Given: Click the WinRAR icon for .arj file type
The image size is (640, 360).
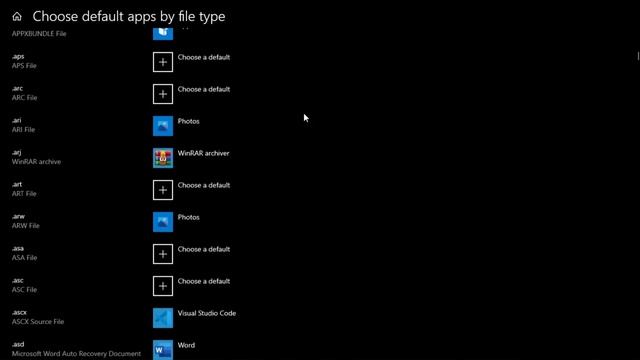Looking at the screenshot, I should 163,158.
